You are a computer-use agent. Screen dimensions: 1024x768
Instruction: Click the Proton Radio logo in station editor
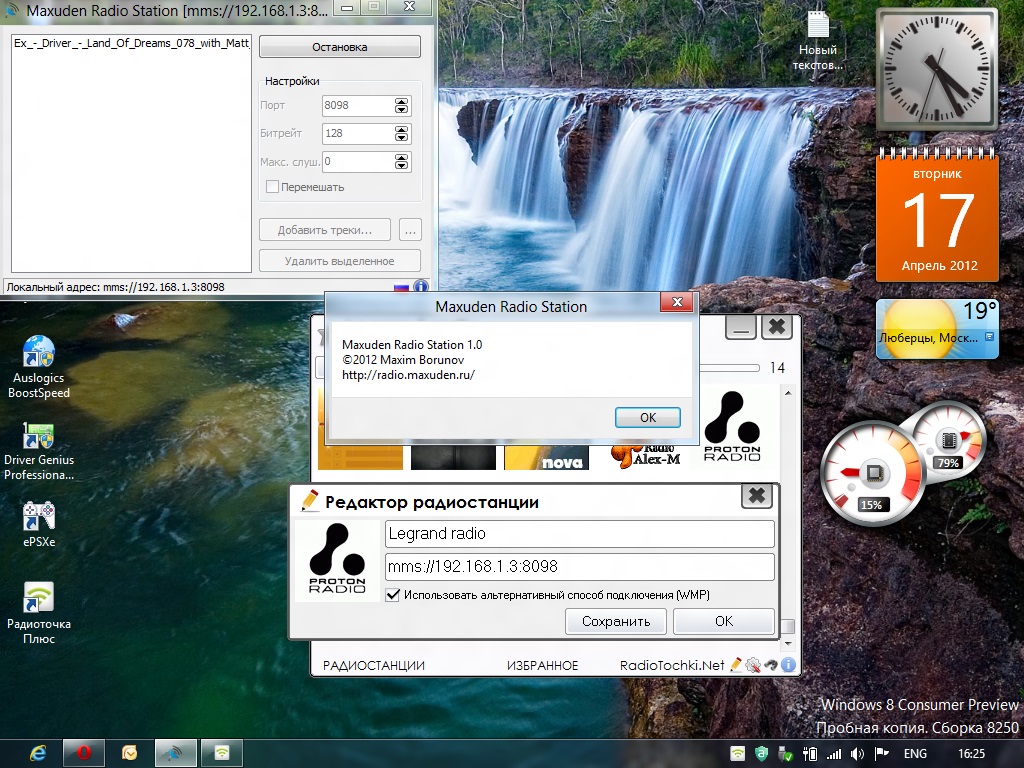pyautogui.click(x=337, y=559)
